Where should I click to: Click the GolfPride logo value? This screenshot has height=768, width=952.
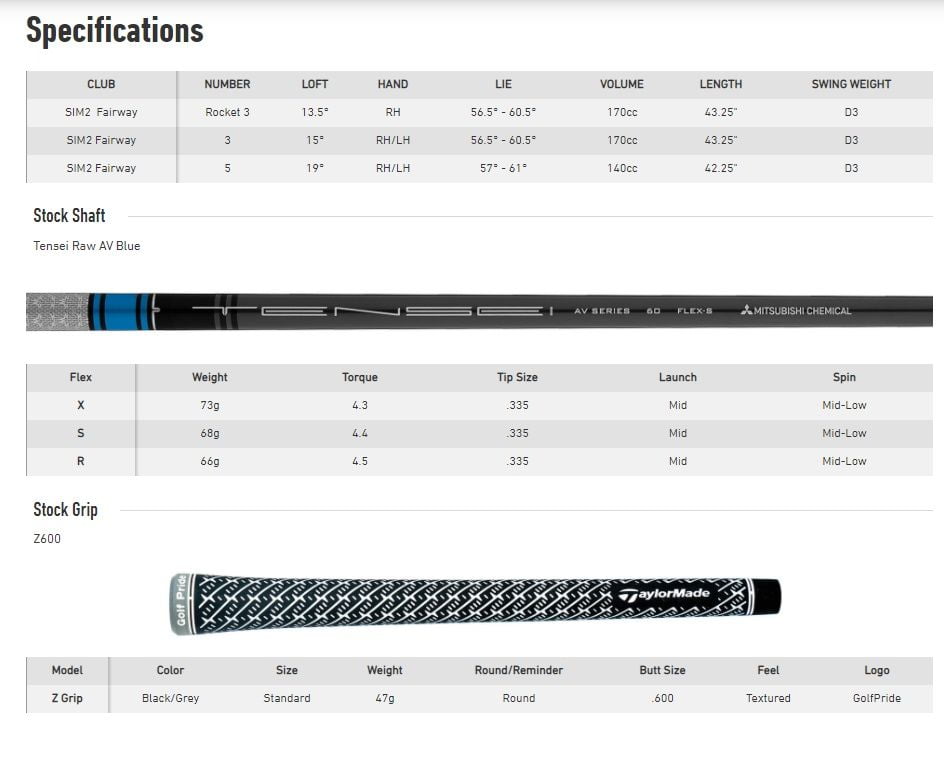click(x=877, y=698)
